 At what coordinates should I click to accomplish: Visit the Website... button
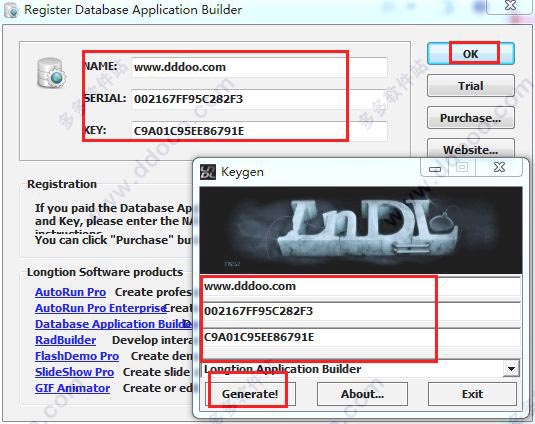pos(471,149)
